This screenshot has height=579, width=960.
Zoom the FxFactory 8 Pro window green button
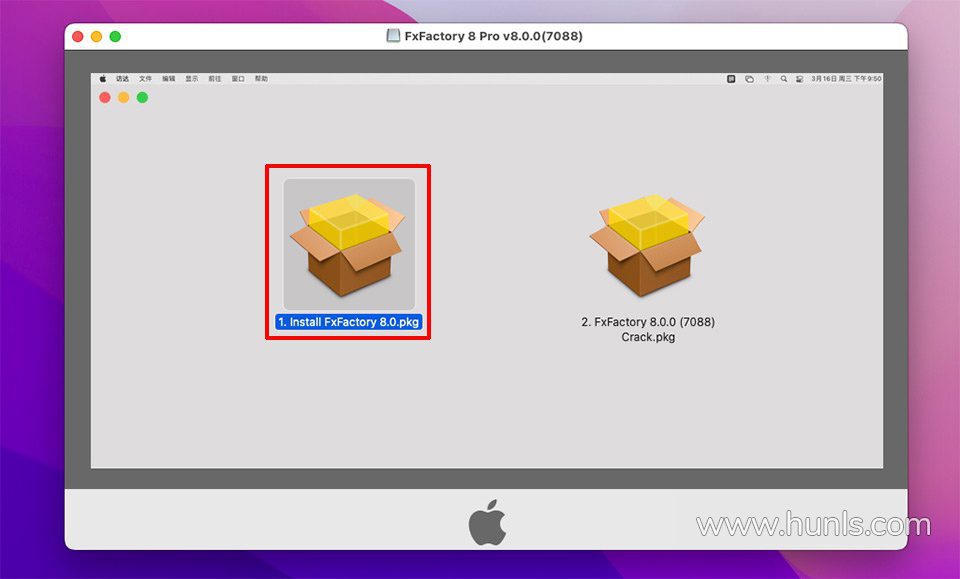tap(115, 36)
